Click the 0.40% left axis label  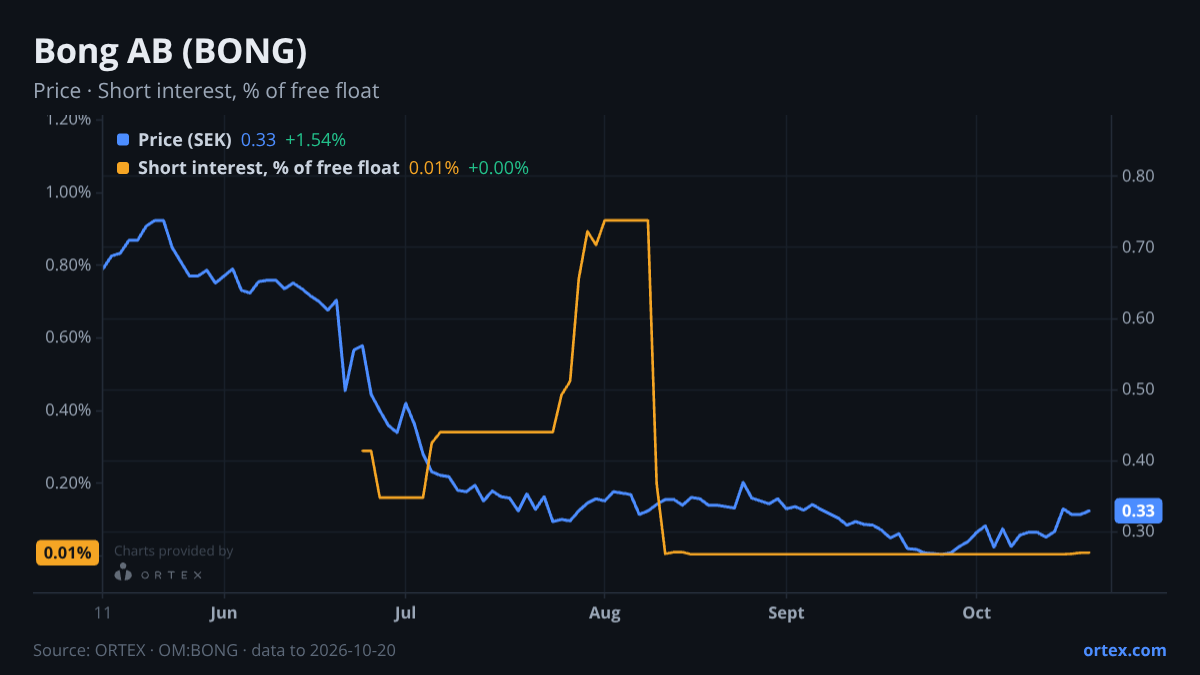[69, 410]
